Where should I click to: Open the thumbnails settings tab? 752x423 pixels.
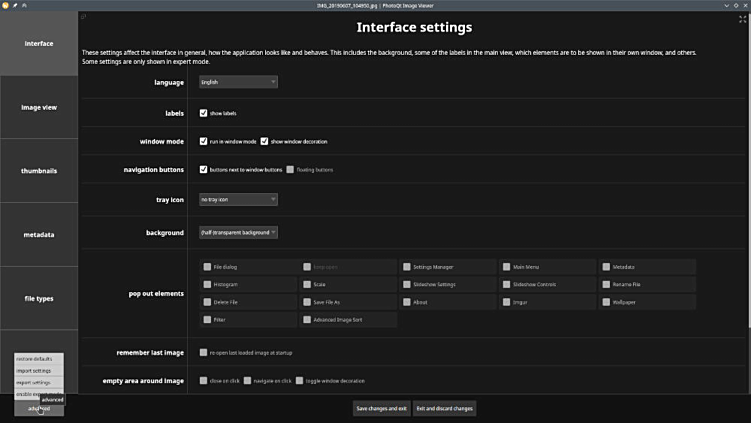[x=39, y=171]
